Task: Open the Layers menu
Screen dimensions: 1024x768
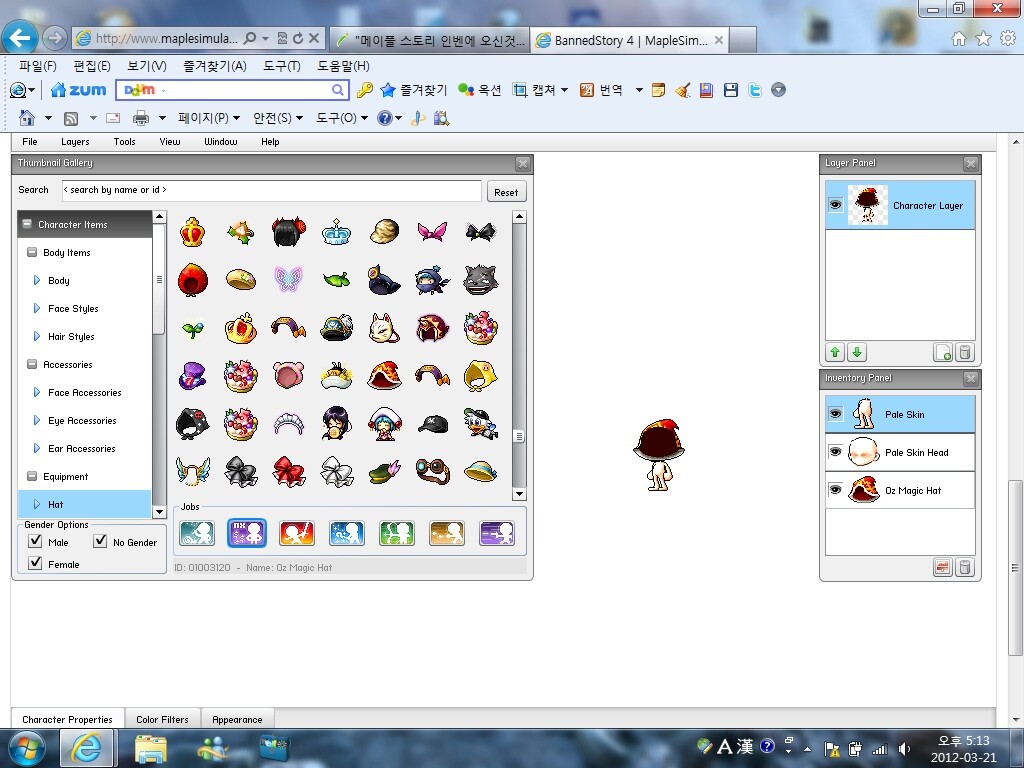Action: (x=75, y=142)
